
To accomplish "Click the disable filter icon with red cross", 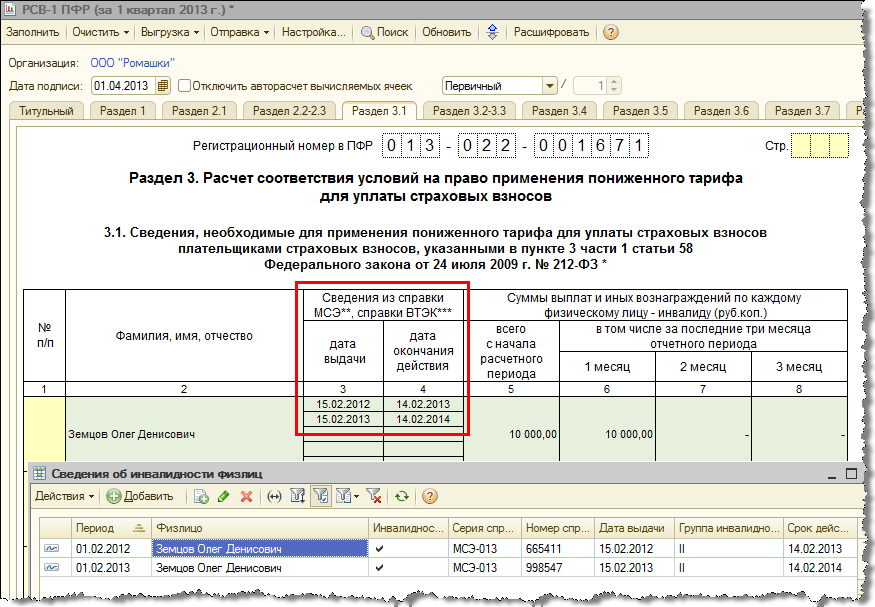I will pos(374,496).
